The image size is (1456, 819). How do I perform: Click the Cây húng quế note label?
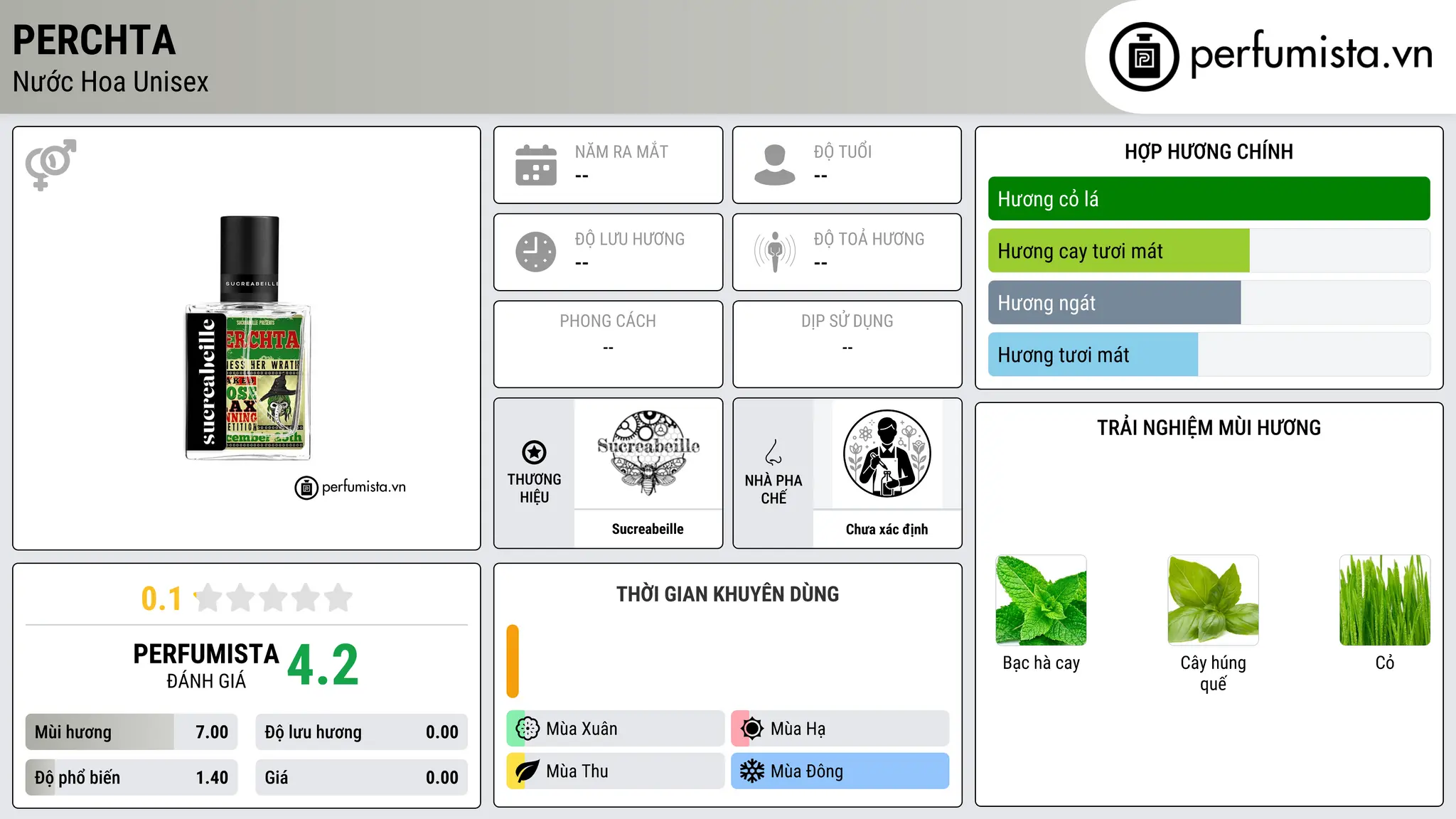pyautogui.click(x=1213, y=673)
